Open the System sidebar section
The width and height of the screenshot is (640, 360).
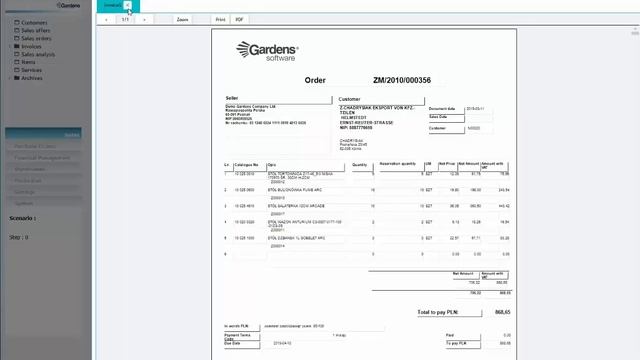tap(43, 203)
